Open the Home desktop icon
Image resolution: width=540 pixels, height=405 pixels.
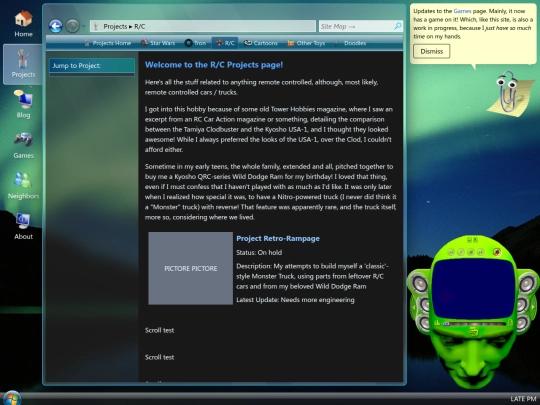23,23
